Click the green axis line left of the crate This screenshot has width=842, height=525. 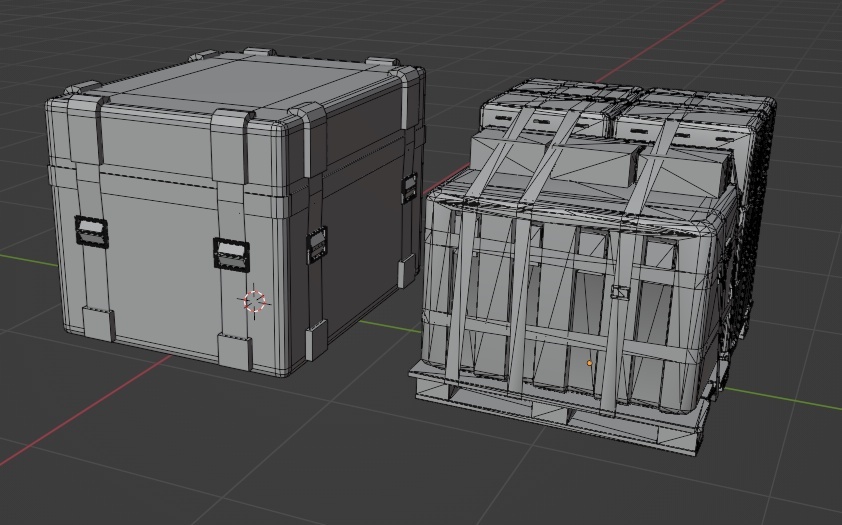pyautogui.click(x=22, y=259)
